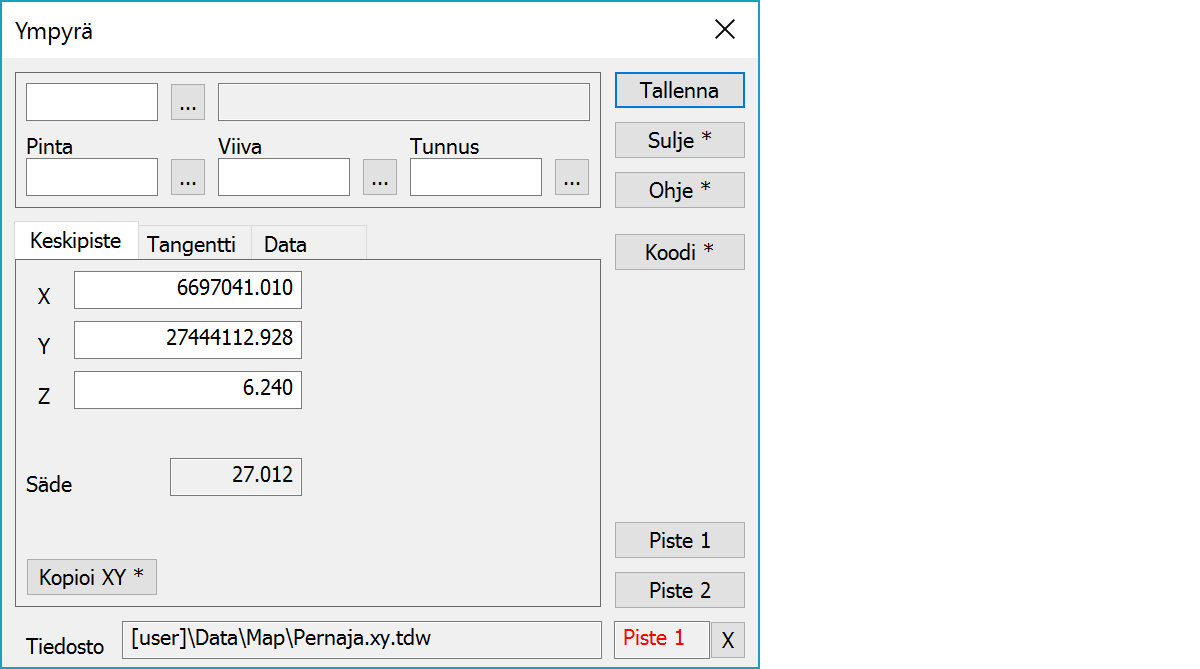Image resolution: width=1200 pixels, height=669 pixels.
Task: Open browse button next to Viiva field
Action: point(379,178)
